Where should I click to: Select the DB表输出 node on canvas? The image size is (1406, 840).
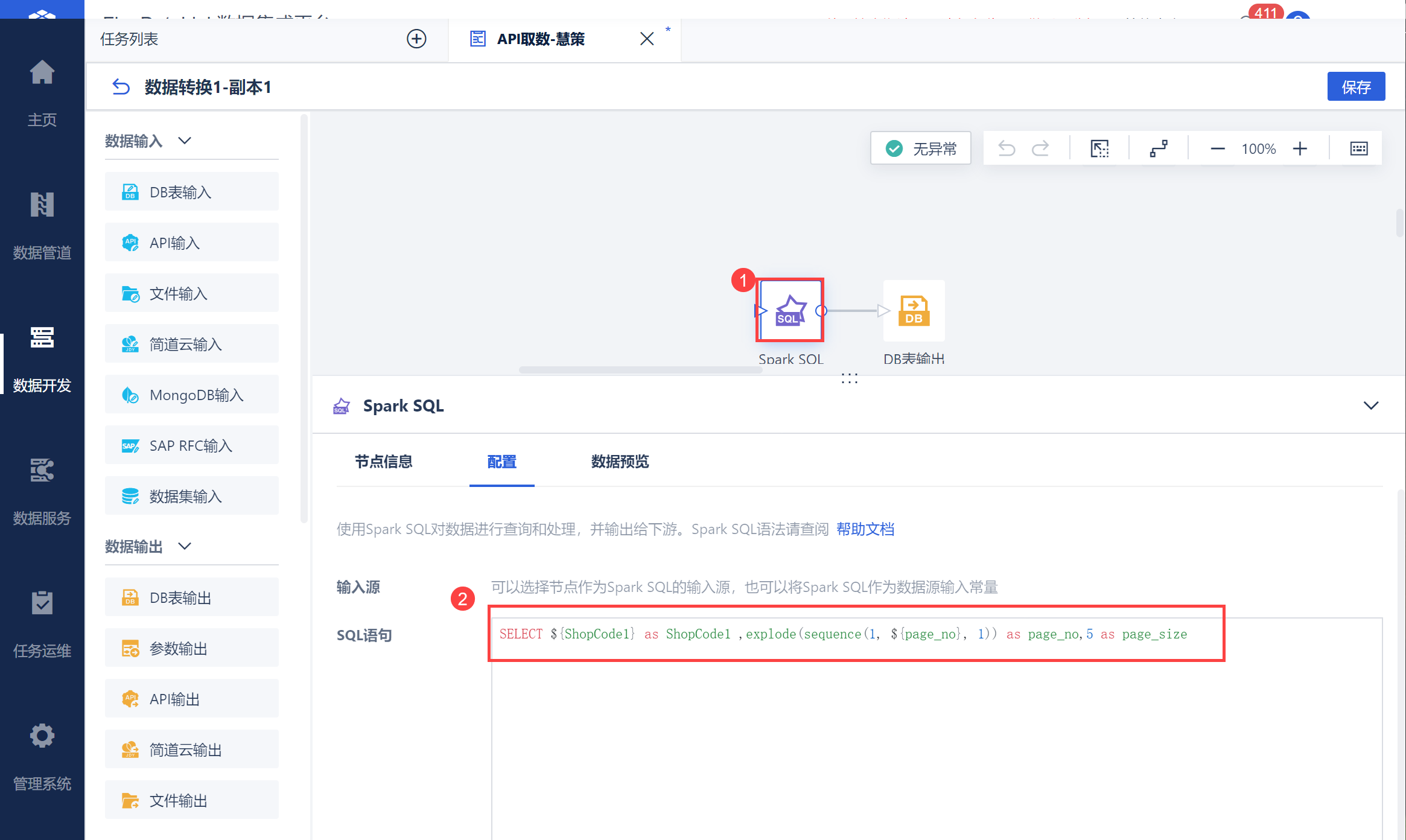click(914, 310)
